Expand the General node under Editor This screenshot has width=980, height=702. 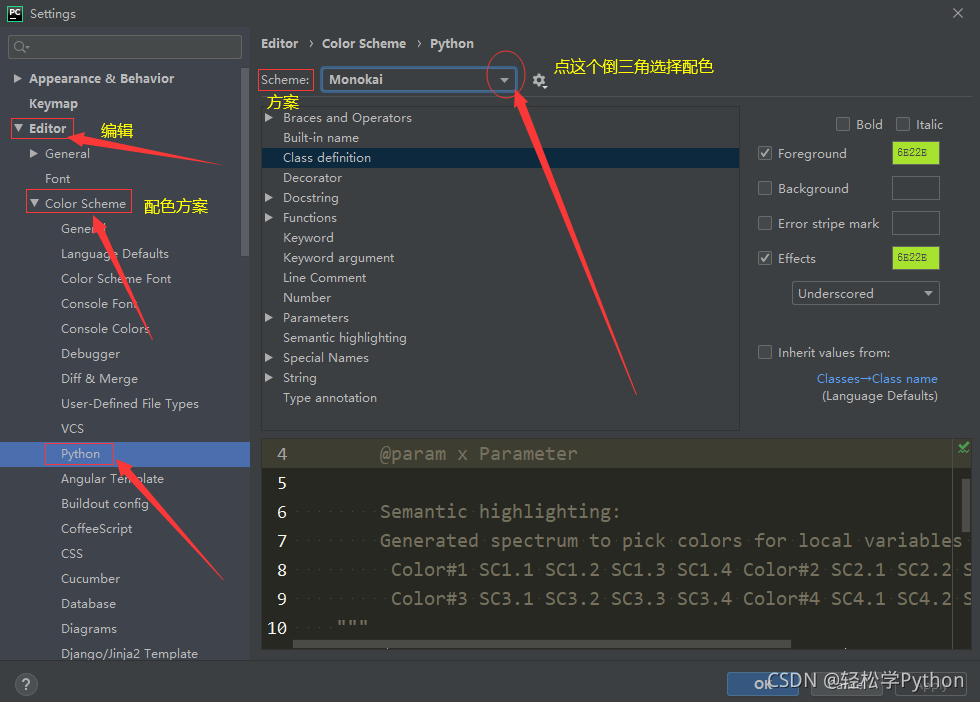[34, 153]
